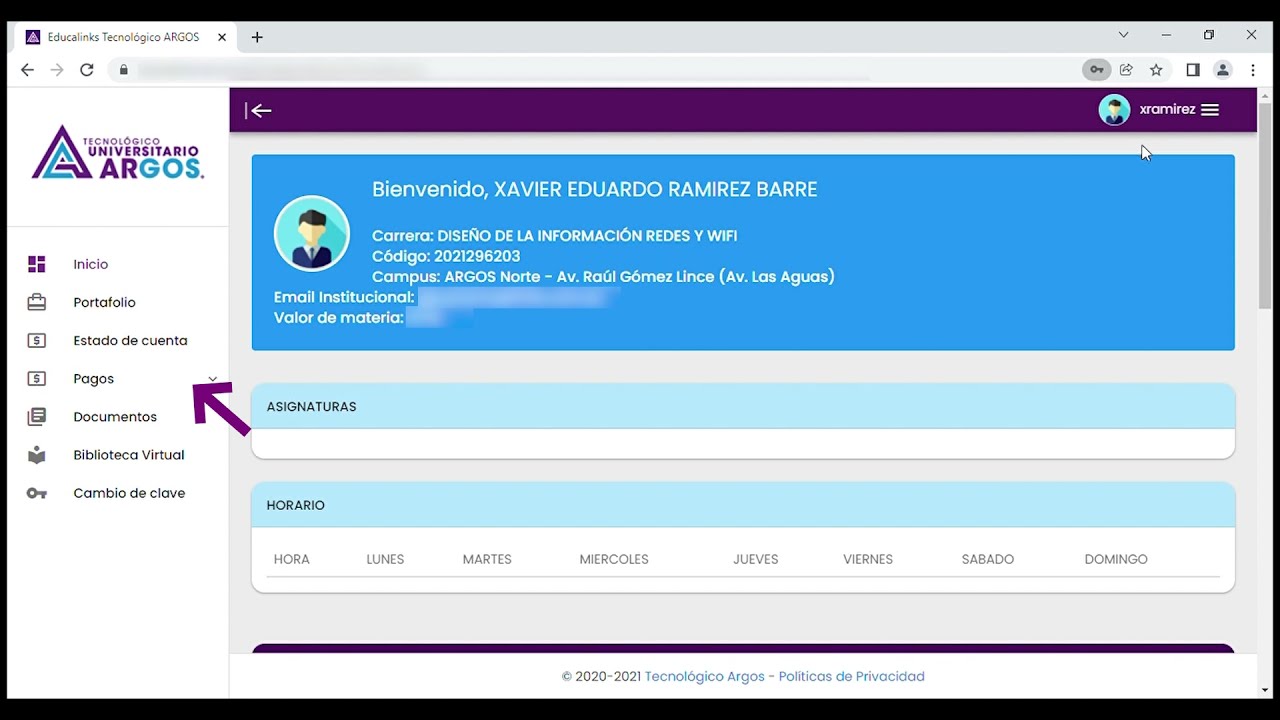This screenshot has width=1280, height=720.
Task: Click the HORA column header
Action: (292, 559)
